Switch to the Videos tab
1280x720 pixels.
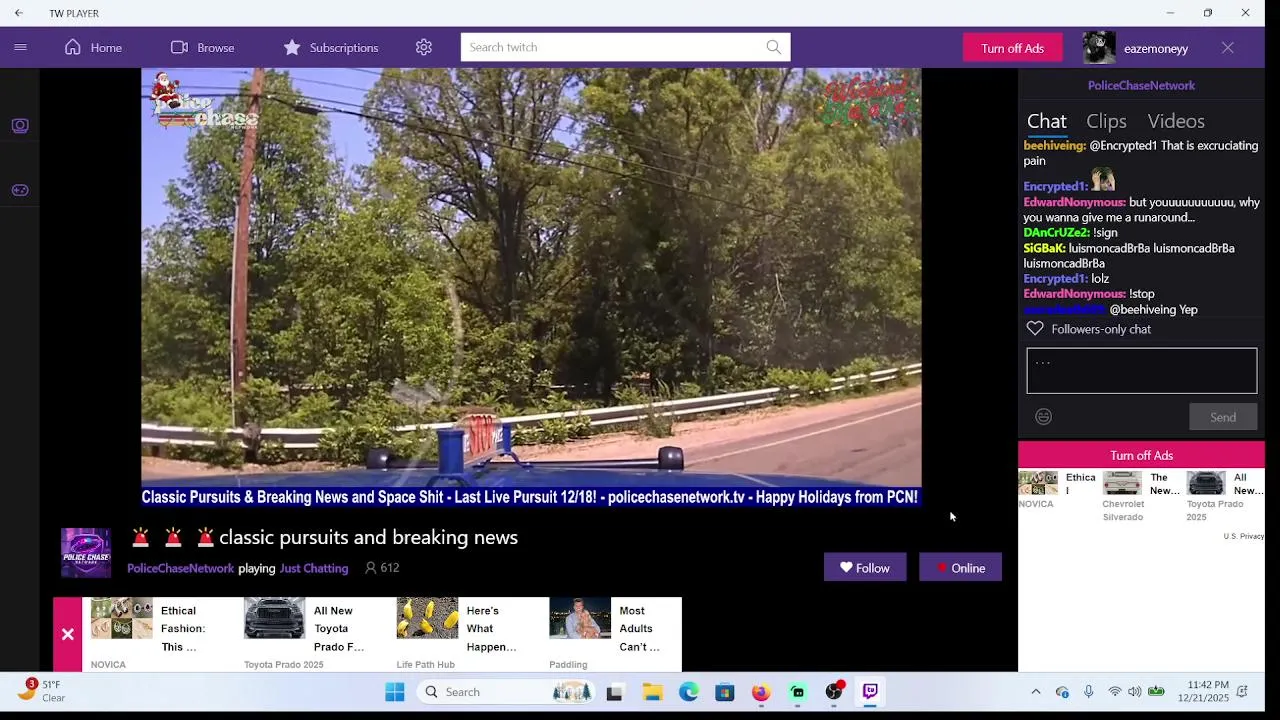coord(1176,121)
